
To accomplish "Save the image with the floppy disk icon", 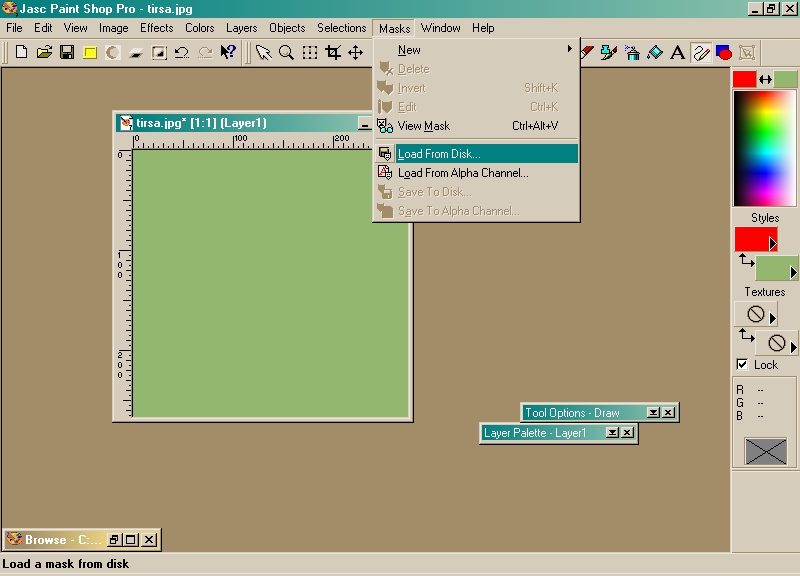I will (67, 52).
